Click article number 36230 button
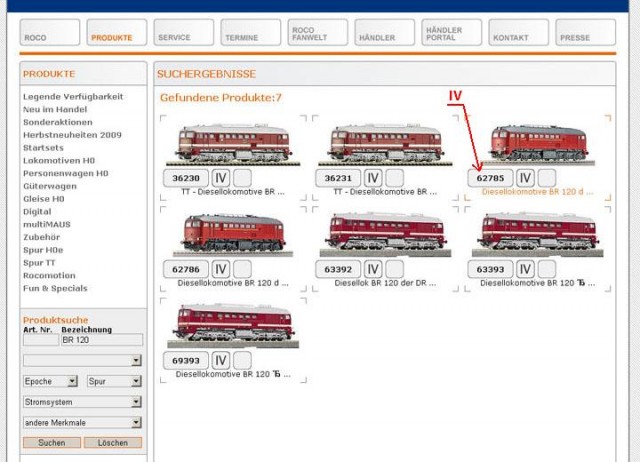The height and width of the screenshot is (462, 640). [x=186, y=178]
